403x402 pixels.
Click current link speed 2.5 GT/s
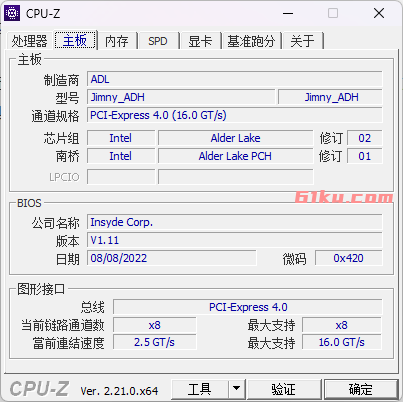[x=155, y=342]
